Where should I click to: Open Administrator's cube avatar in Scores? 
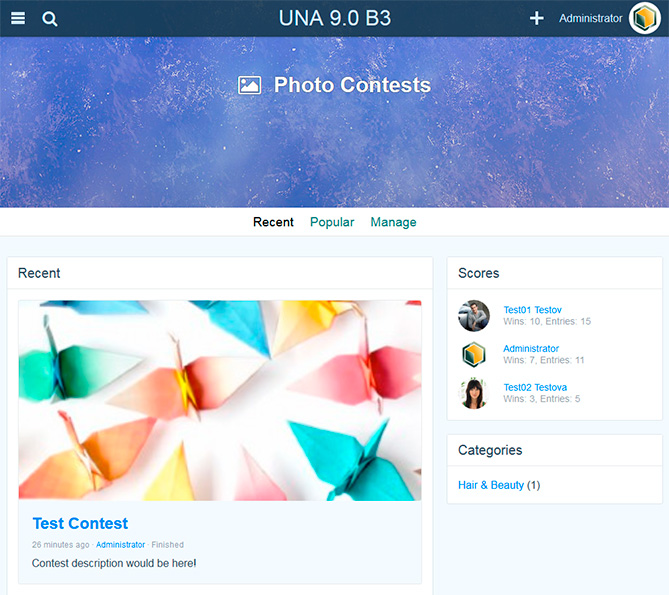coord(474,354)
